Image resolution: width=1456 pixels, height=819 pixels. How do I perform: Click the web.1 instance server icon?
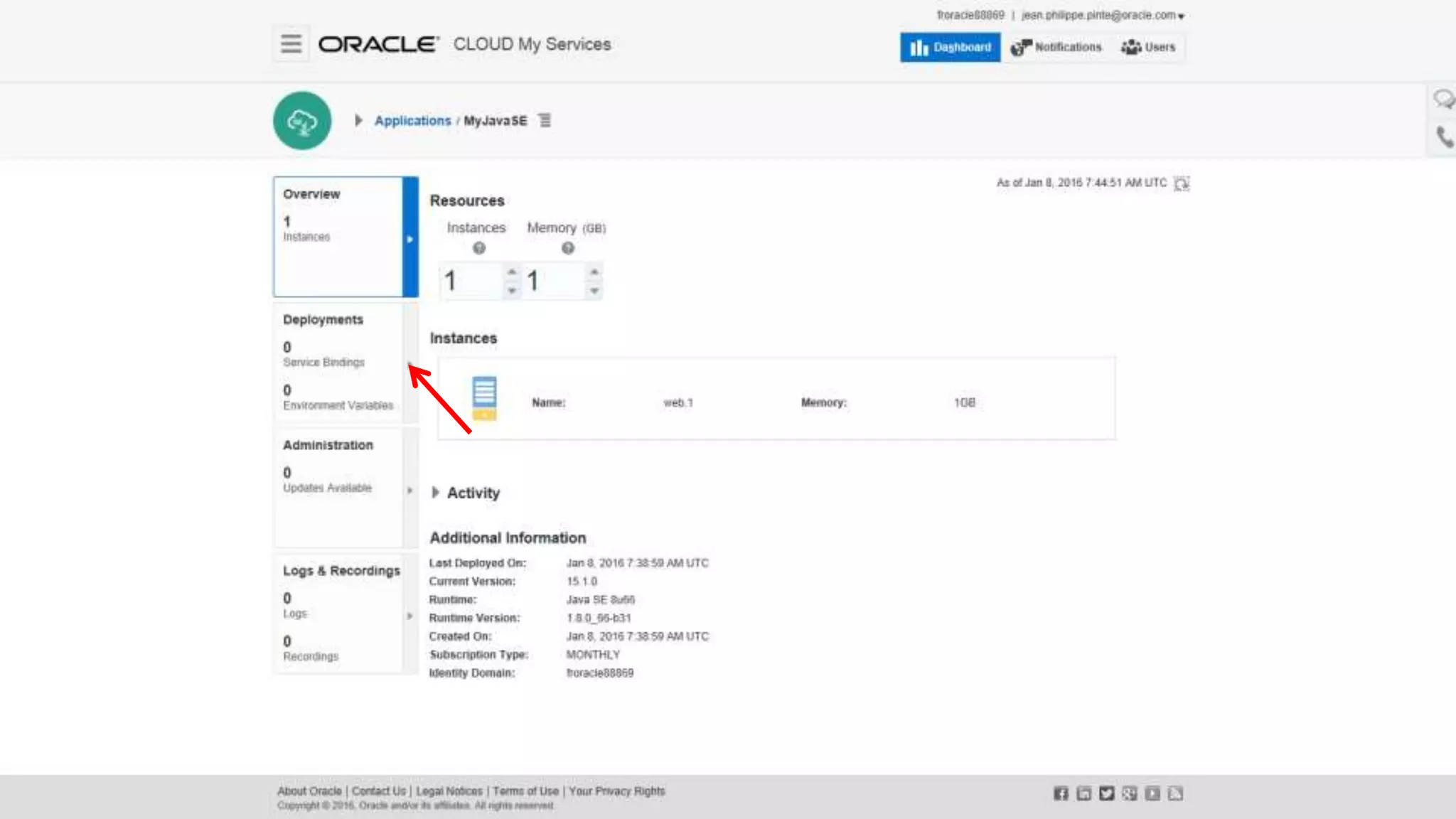click(484, 398)
